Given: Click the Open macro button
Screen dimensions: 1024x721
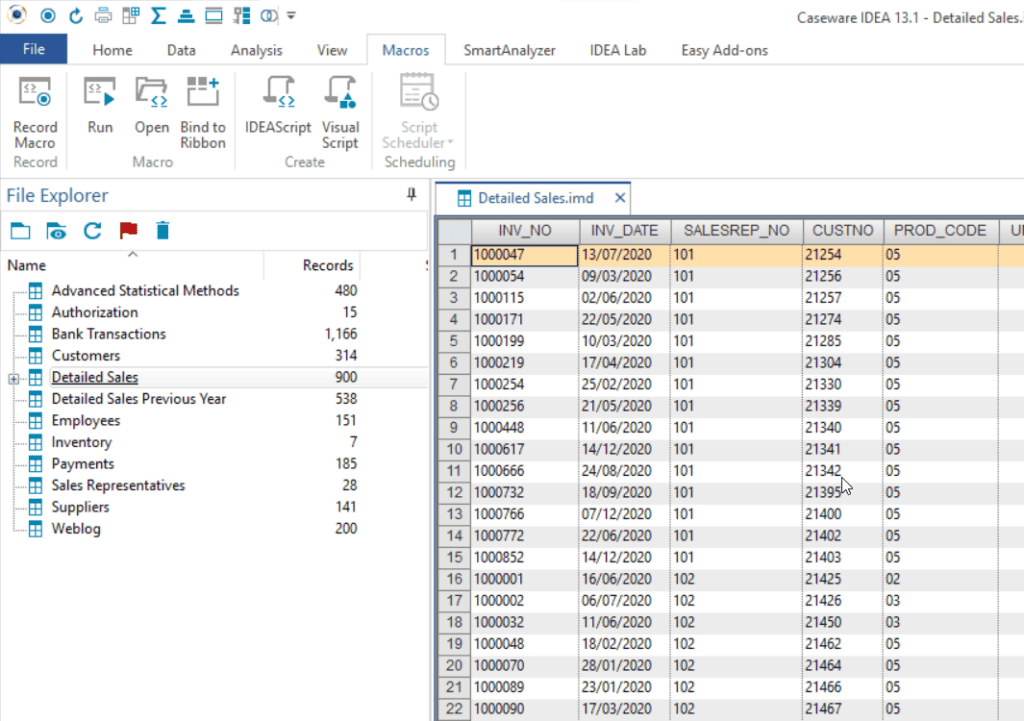Looking at the screenshot, I should coord(152,106).
